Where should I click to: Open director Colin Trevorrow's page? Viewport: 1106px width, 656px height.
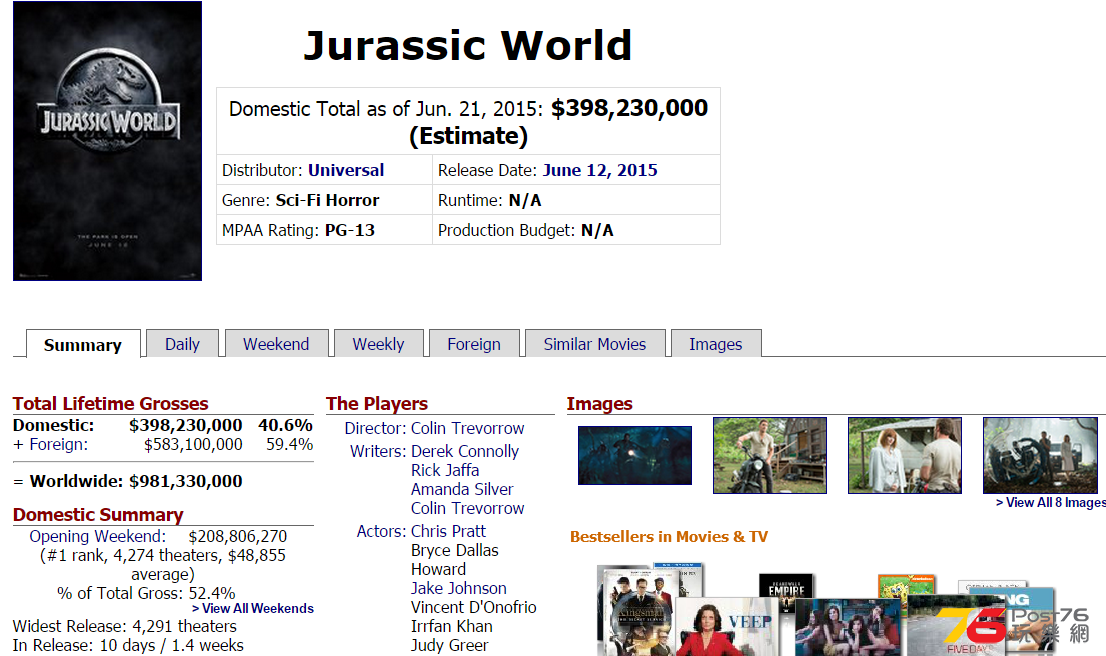468,428
